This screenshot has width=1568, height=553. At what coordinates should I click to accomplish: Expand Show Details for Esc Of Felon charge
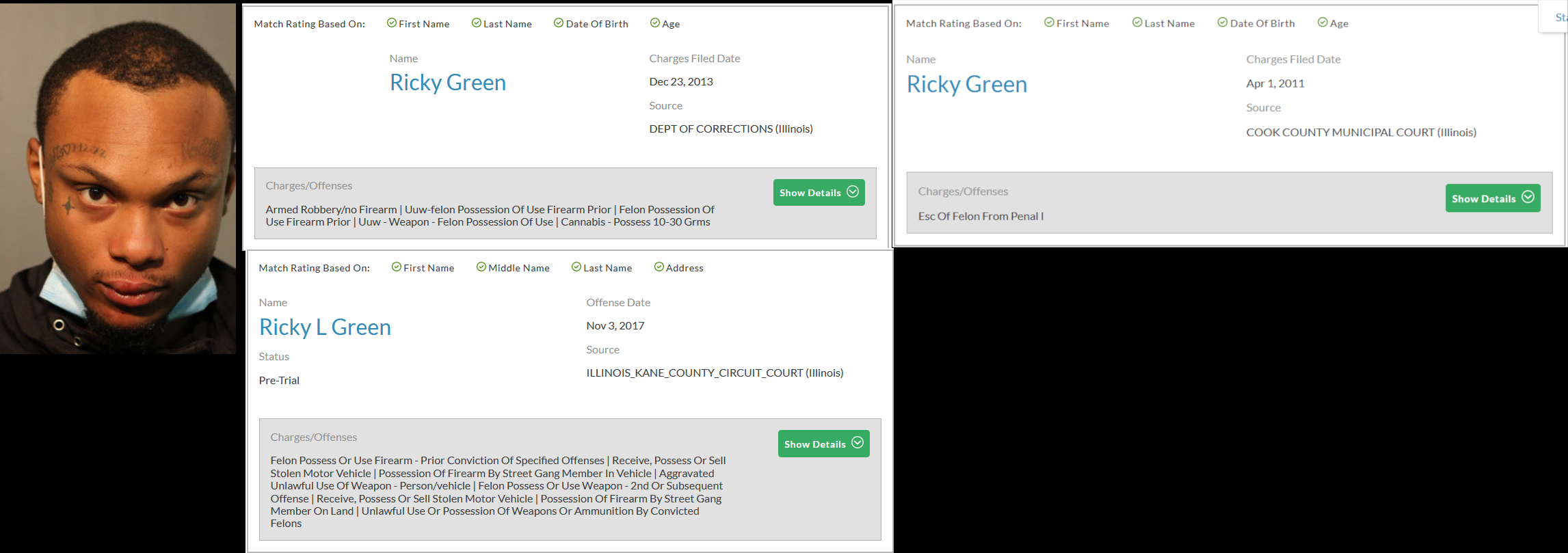click(x=1492, y=198)
